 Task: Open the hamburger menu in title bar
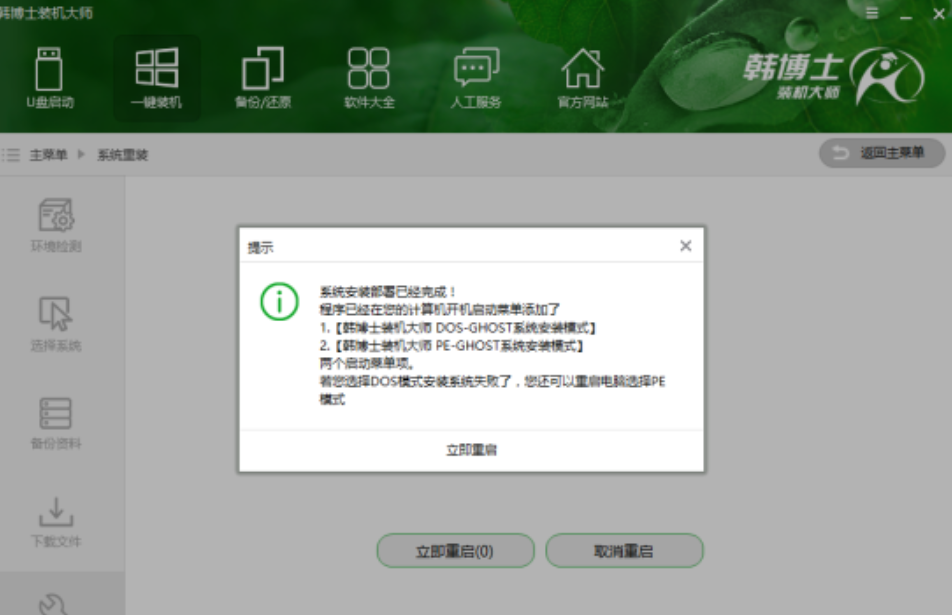[x=872, y=13]
